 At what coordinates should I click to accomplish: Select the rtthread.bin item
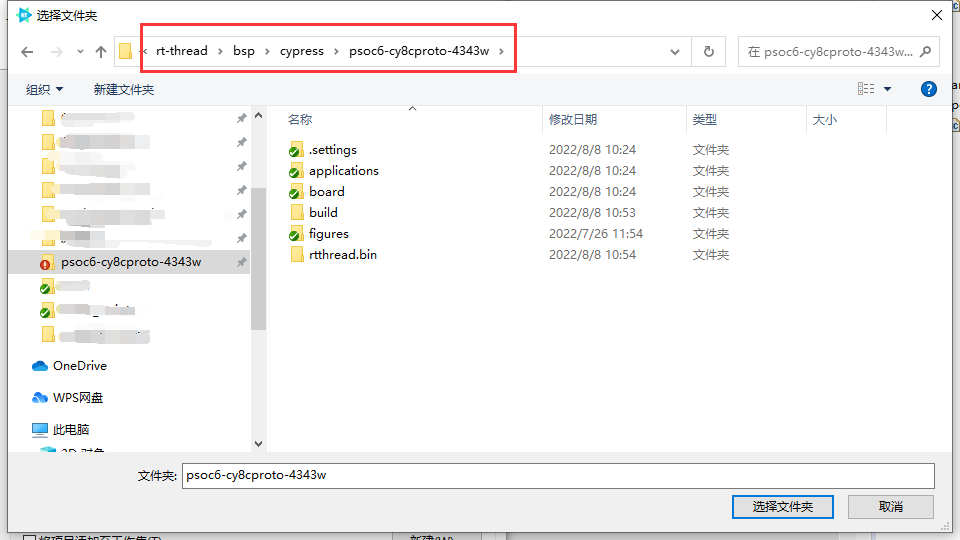[x=342, y=255]
